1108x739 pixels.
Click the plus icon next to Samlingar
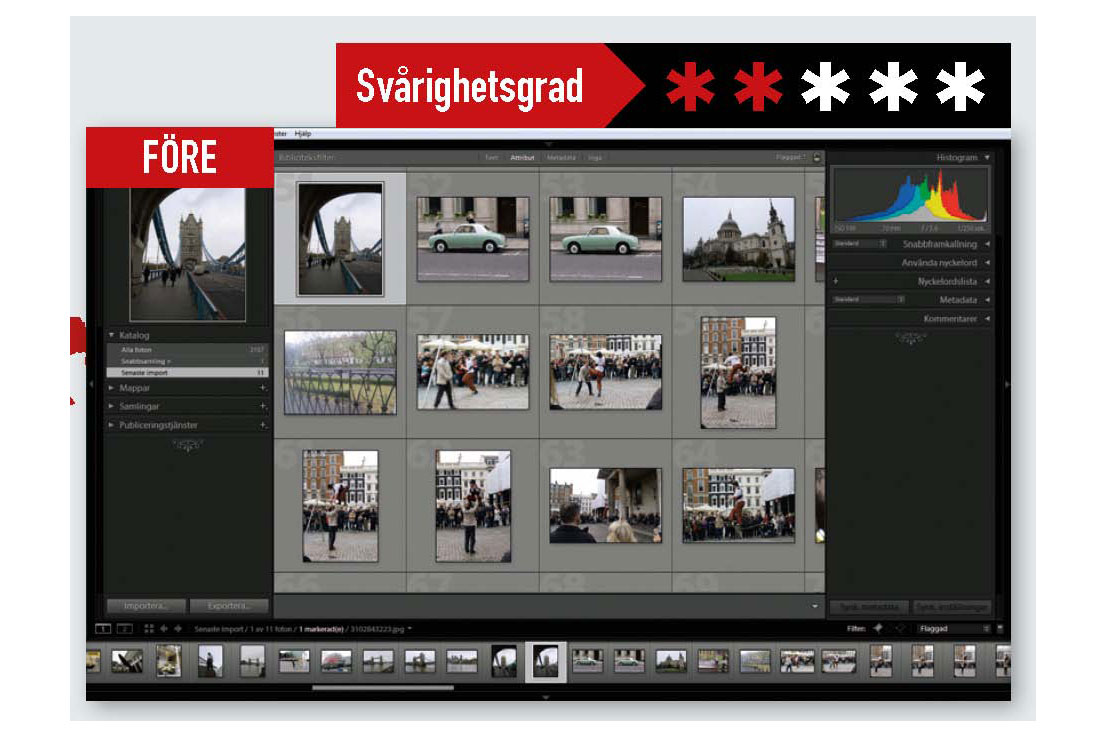[x=262, y=406]
